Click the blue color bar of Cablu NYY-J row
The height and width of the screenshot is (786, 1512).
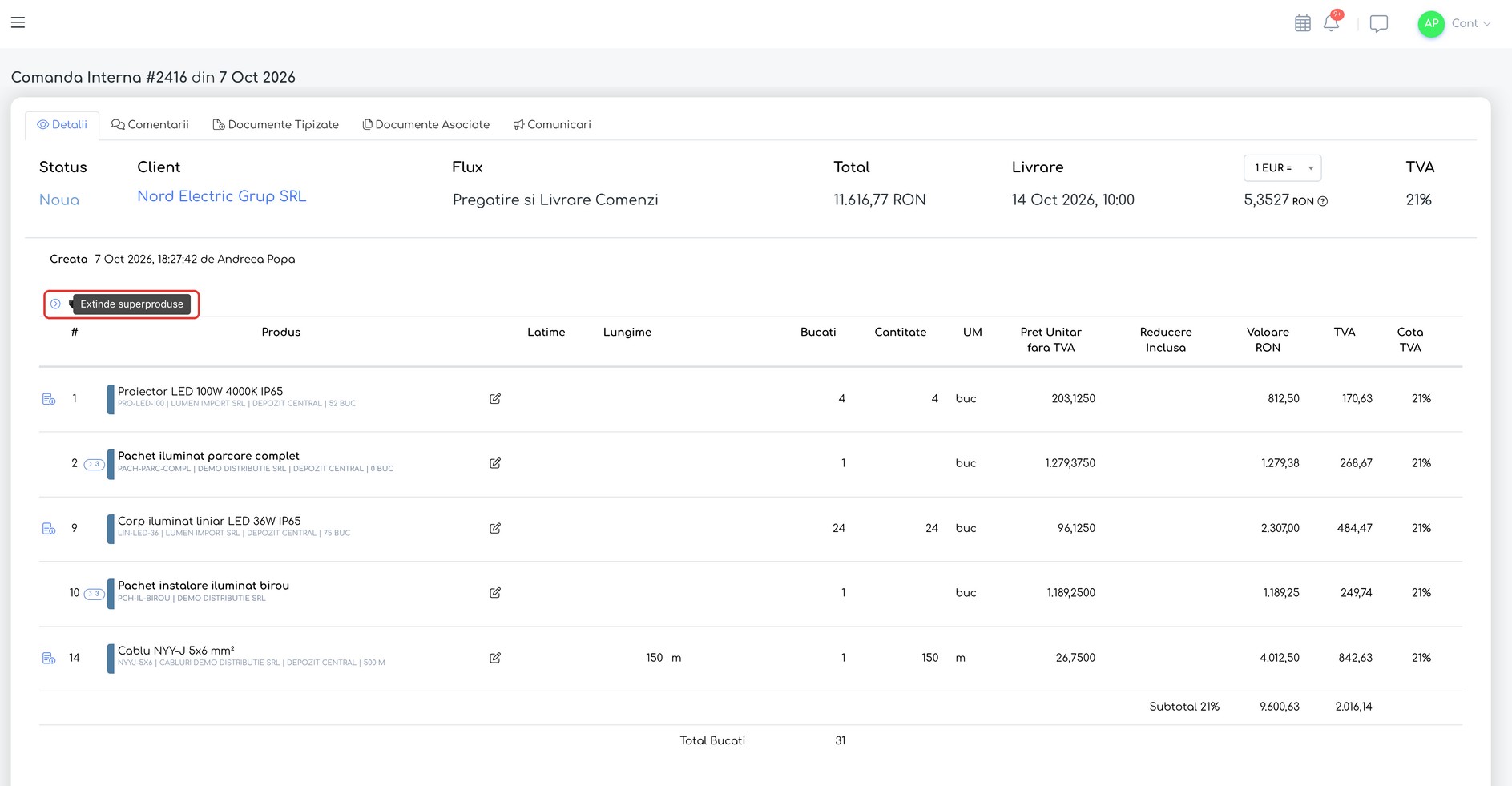coord(111,658)
